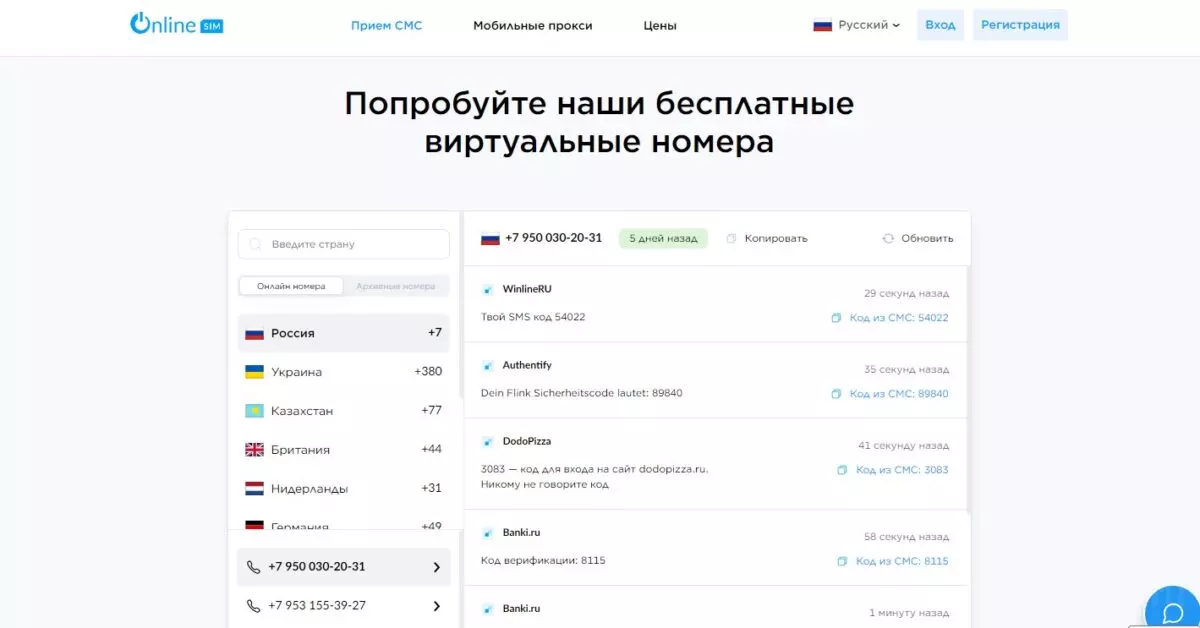Click the copy icon for code 3083
The image size is (1200, 628).
[x=842, y=470]
